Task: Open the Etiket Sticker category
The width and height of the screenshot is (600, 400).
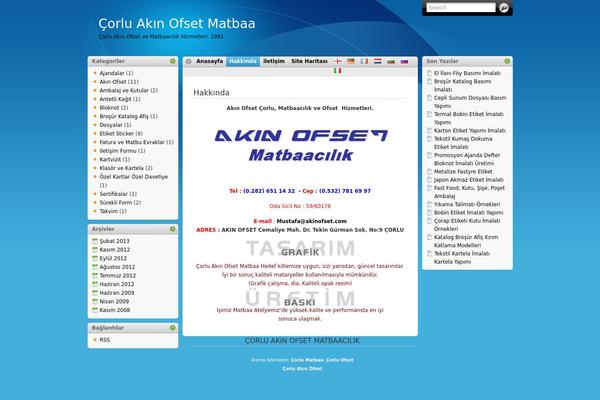Action: (x=117, y=133)
